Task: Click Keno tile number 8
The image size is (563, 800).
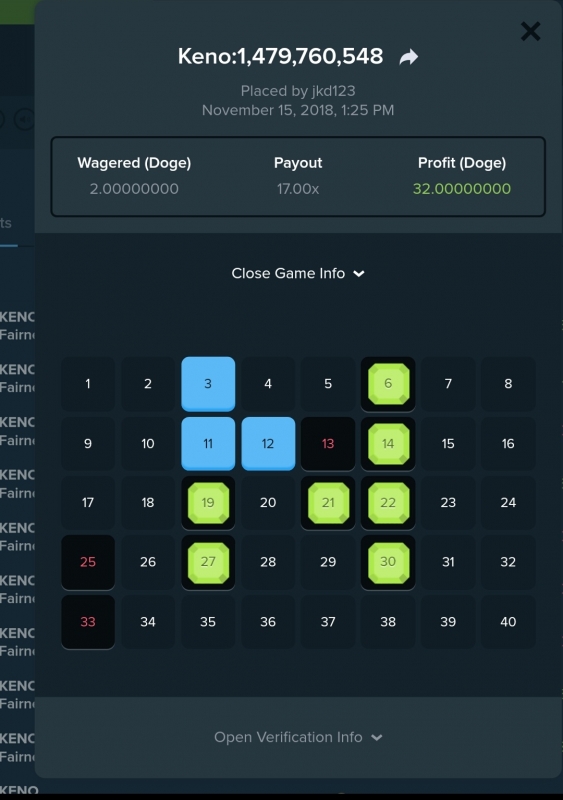Action: point(508,384)
